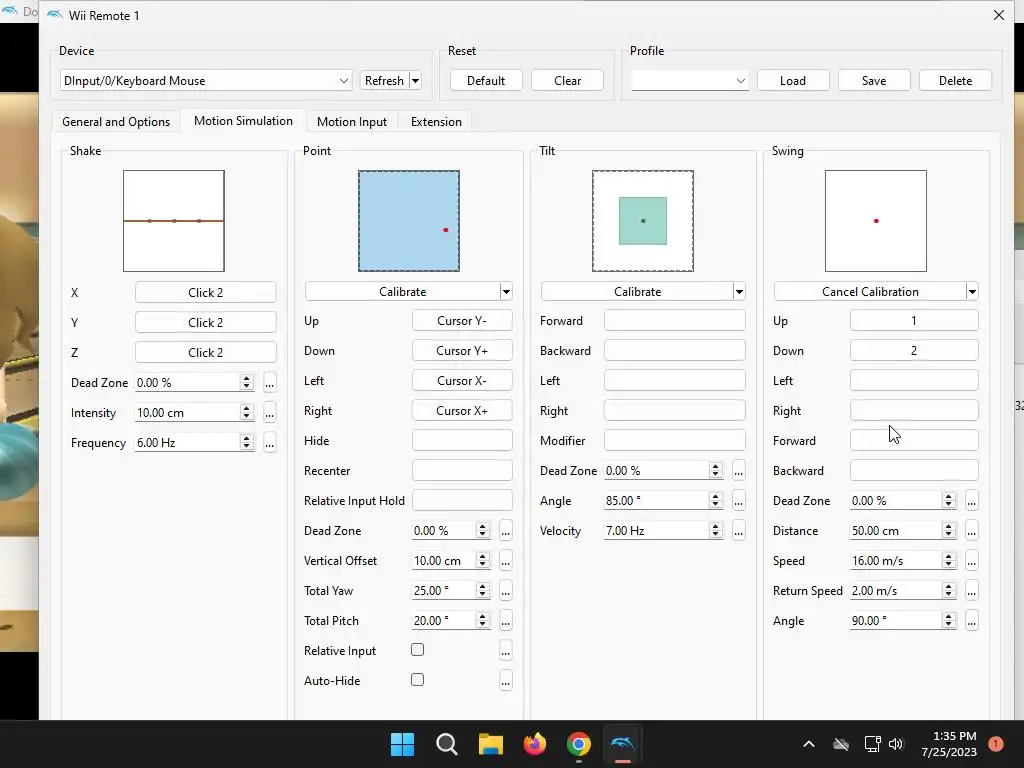Image resolution: width=1024 pixels, height=768 pixels.
Task: Enable the Auto-Hide checkbox
Action: [417, 680]
